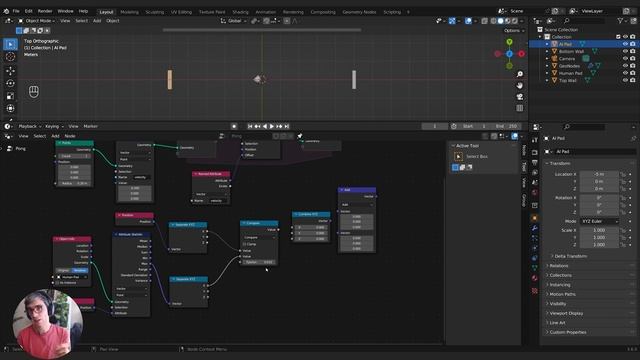Hide Camera via its eye icon
The height and width of the screenshot is (360, 640).
(x=625, y=59)
